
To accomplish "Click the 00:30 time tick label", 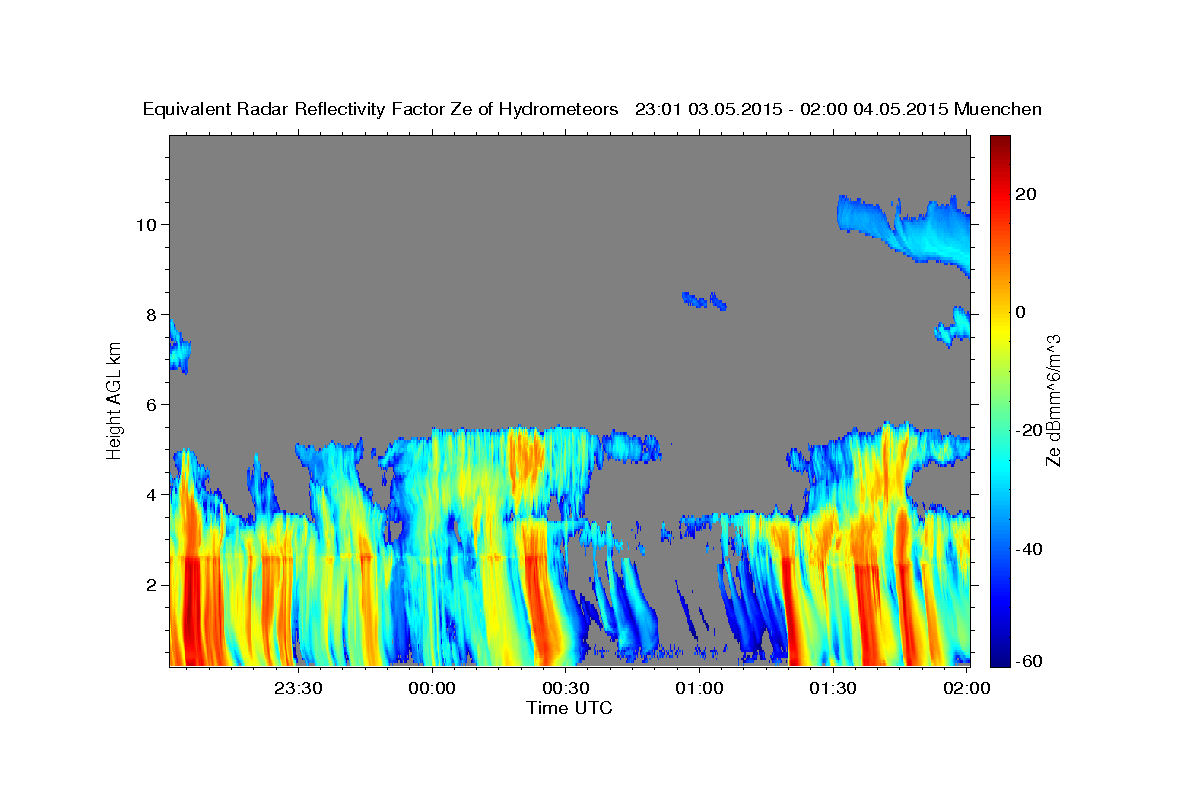I will click(x=566, y=688).
